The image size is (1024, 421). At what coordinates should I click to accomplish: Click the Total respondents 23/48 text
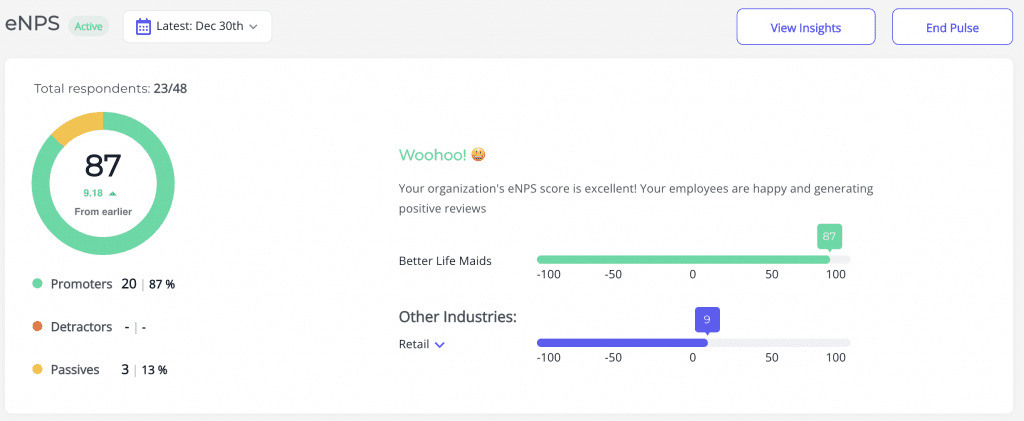pyautogui.click(x=110, y=88)
